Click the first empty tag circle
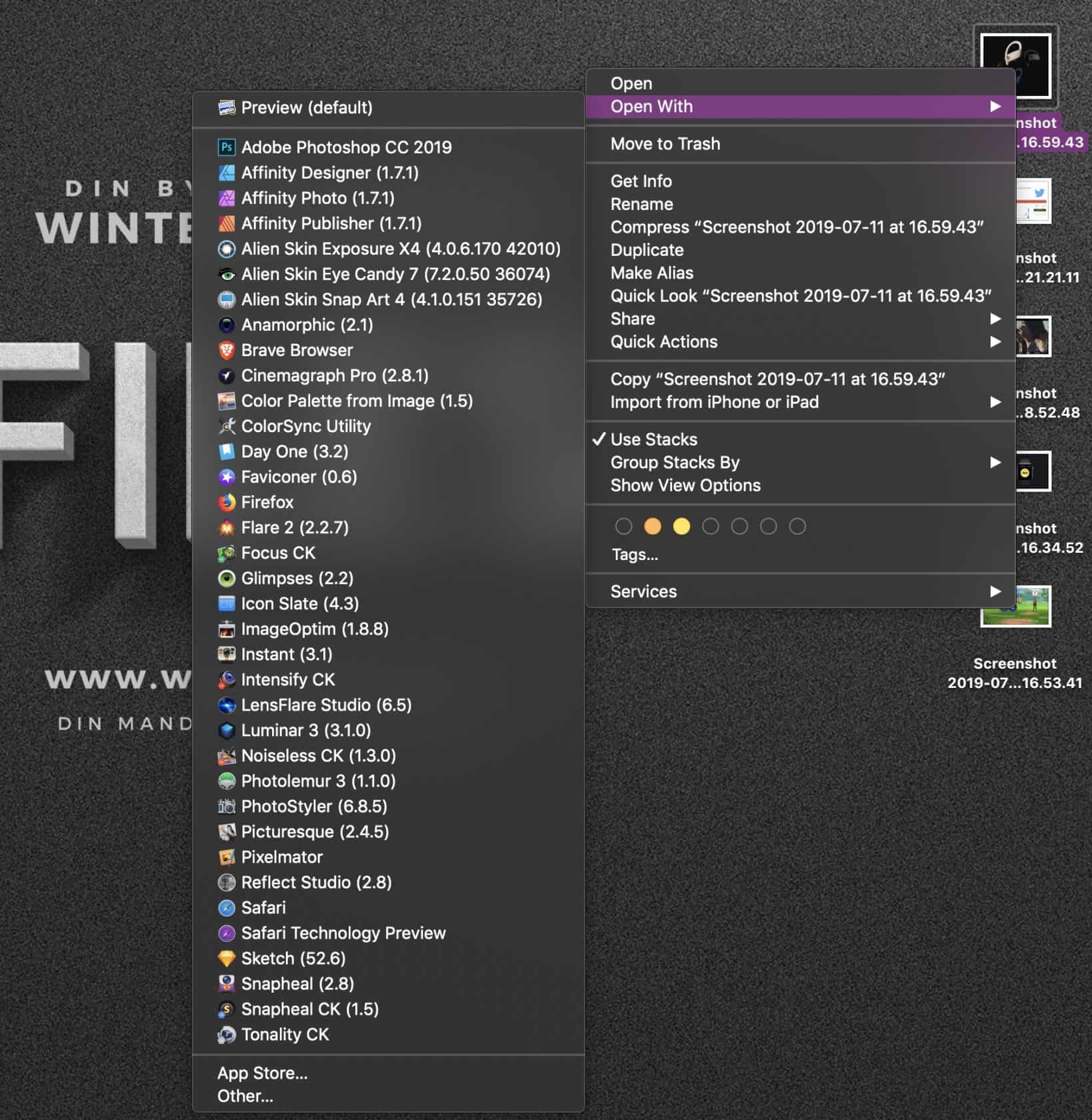The height and width of the screenshot is (1120, 1092). pyautogui.click(x=624, y=527)
